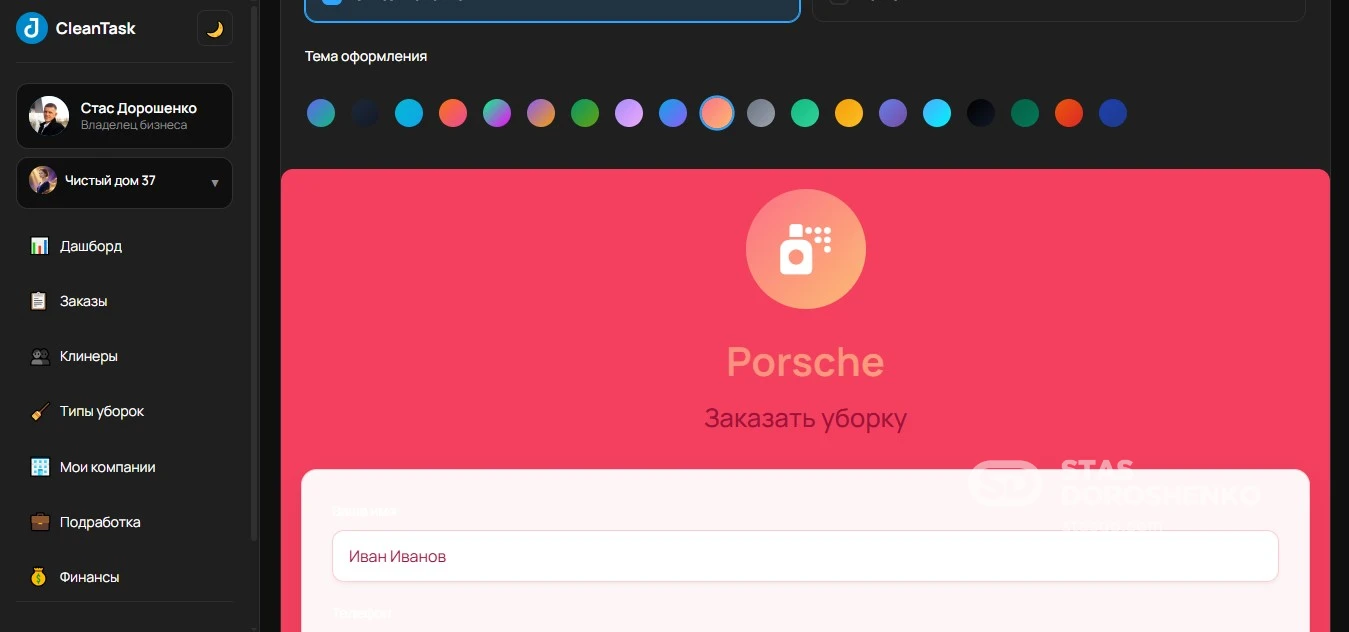
Task: Select the black theme color swatch
Action: (981, 113)
